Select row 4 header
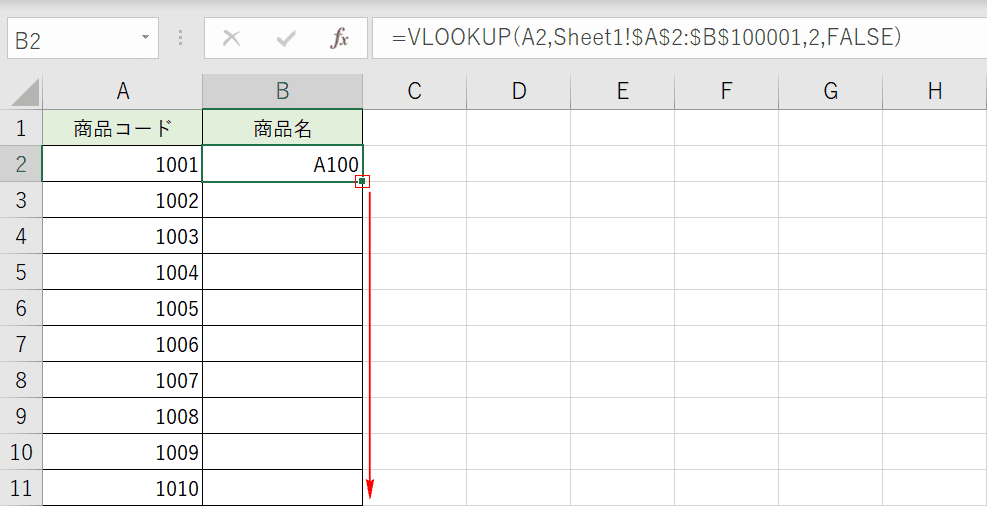Screen dimensions: 987x506 [x=21, y=236]
